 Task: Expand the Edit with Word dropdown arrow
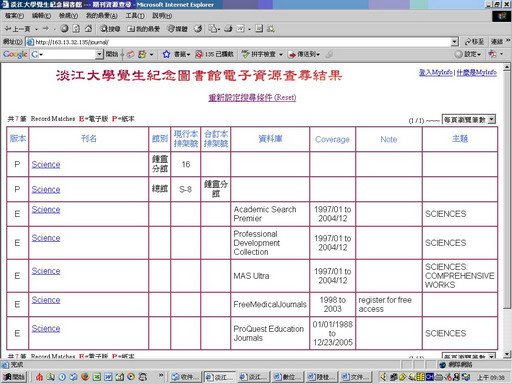pos(249,29)
